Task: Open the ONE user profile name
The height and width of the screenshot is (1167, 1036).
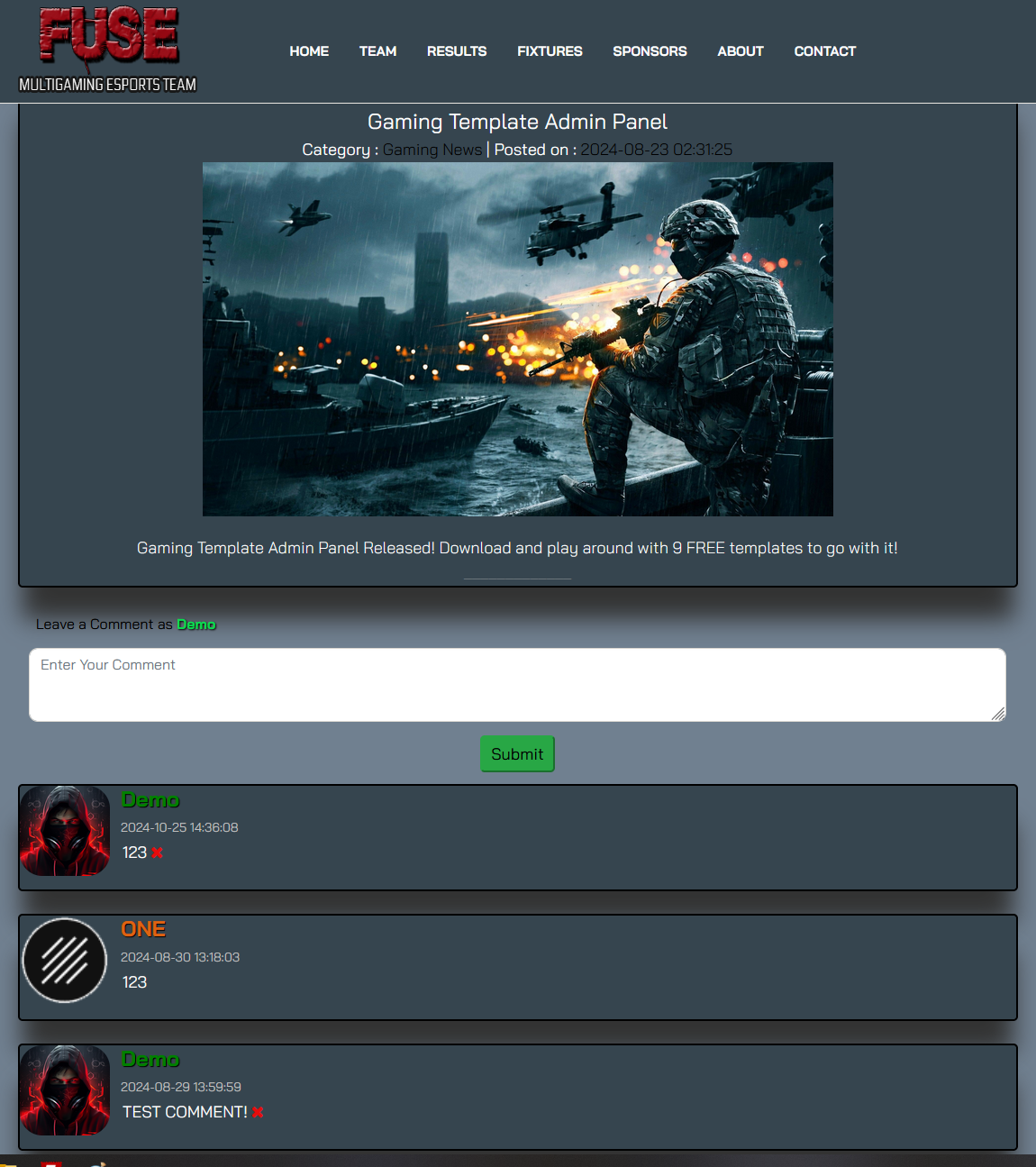Action: (143, 929)
